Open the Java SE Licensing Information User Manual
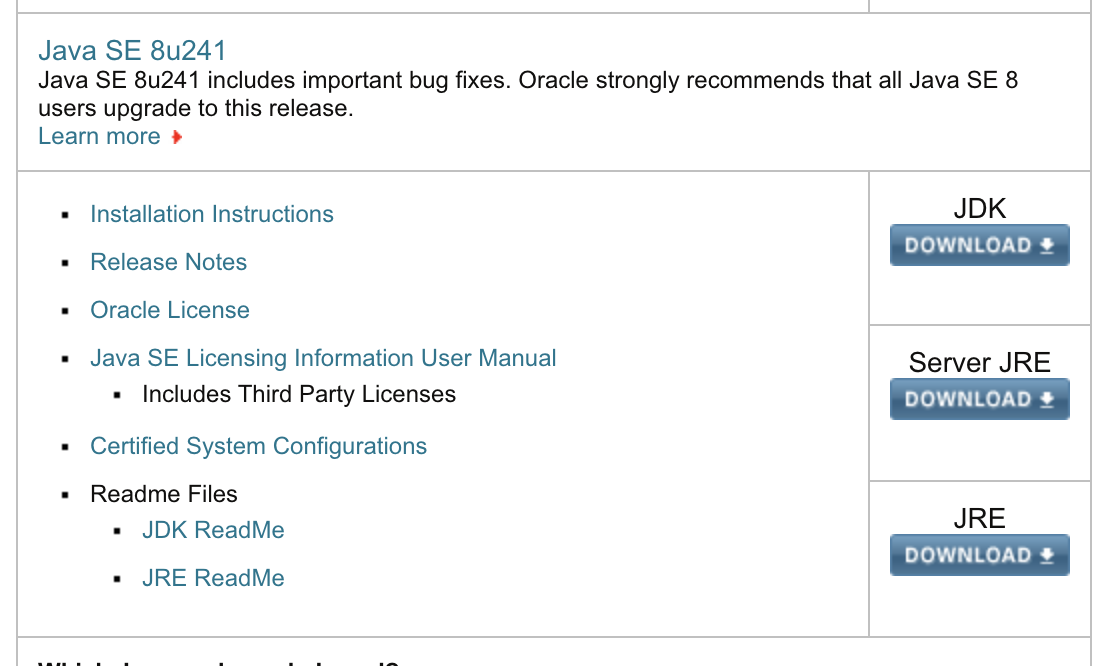This screenshot has width=1100, height=666. (x=323, y=357)
